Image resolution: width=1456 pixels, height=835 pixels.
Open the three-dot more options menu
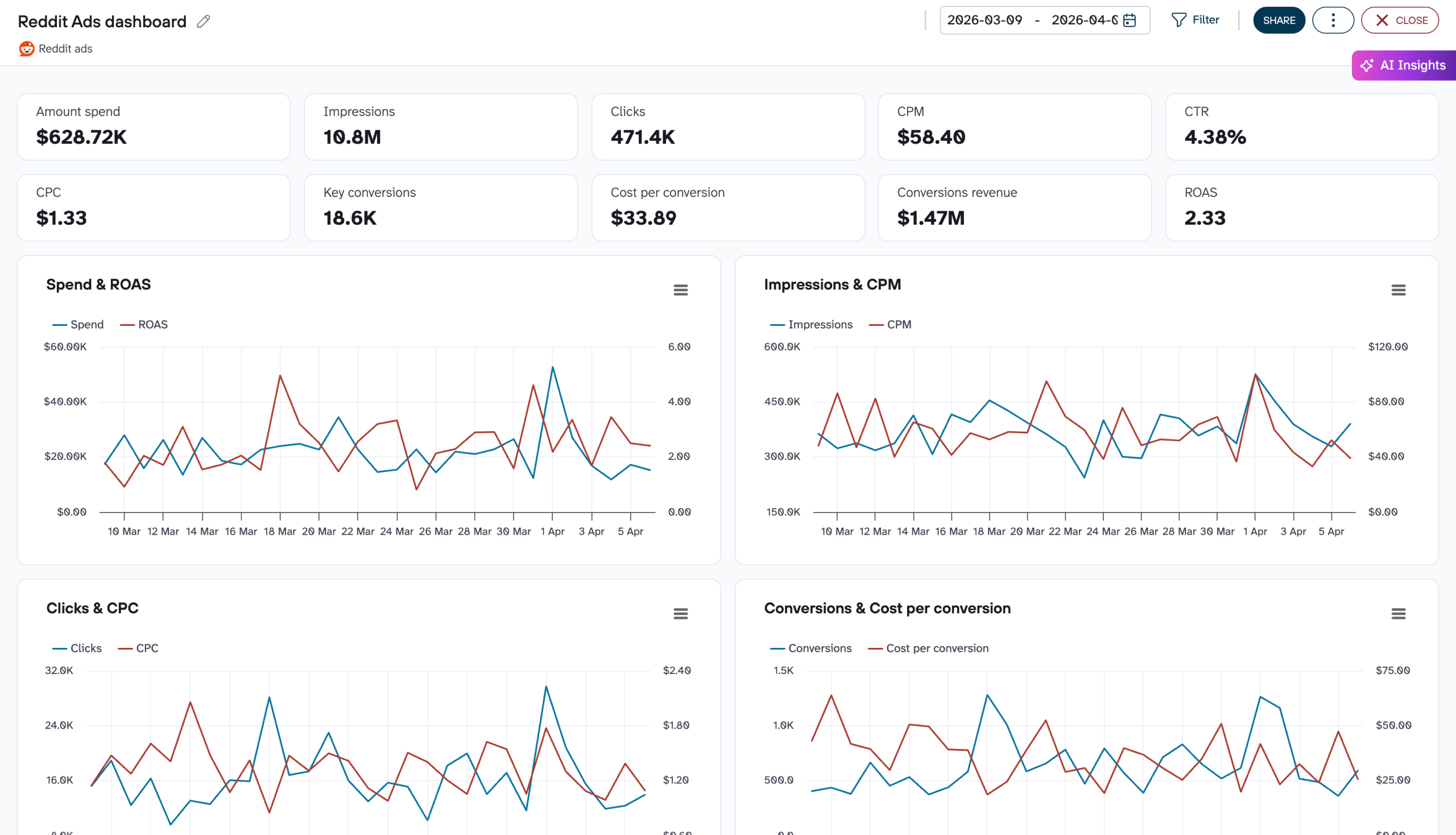coord(1332,20)
